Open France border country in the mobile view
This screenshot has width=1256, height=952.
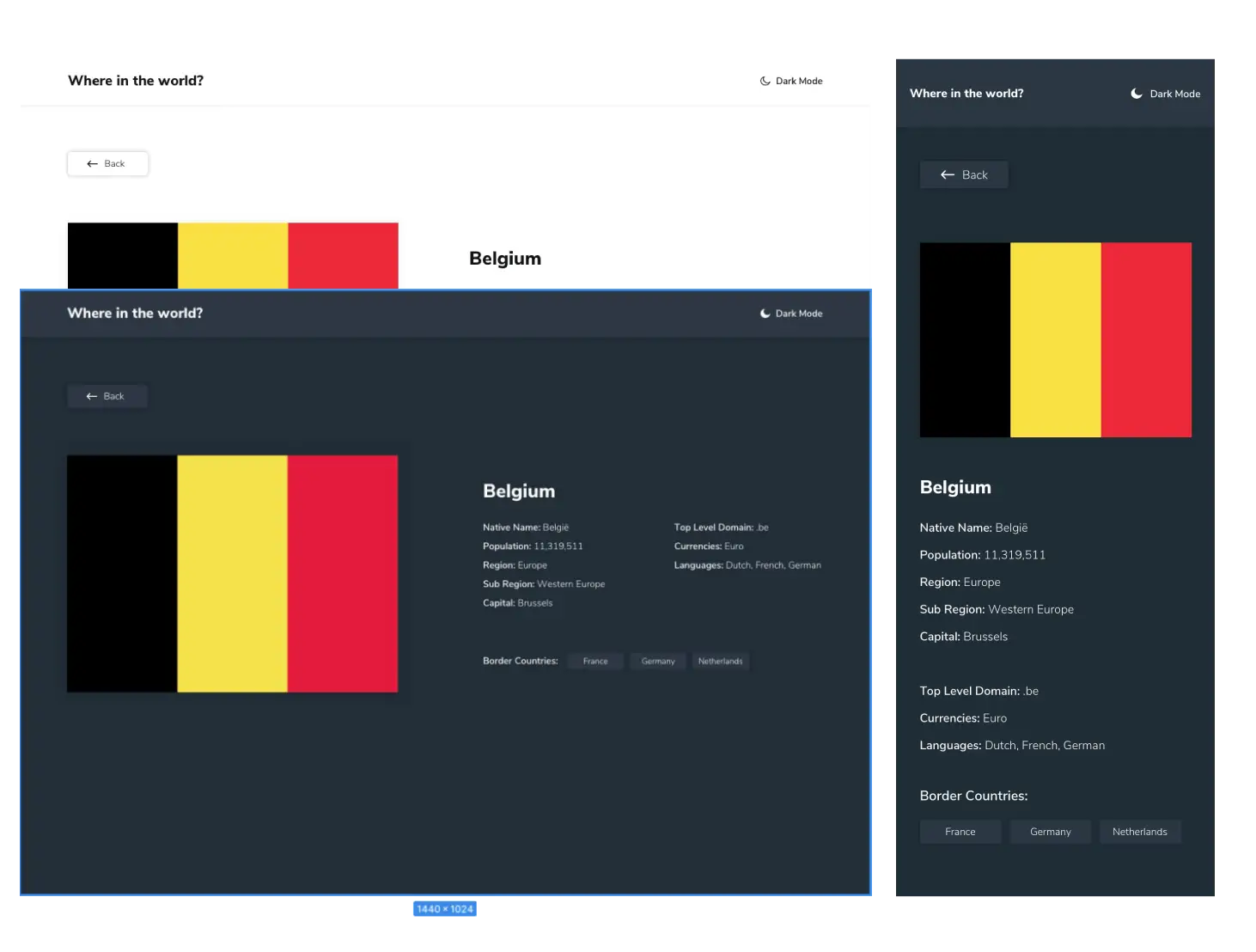[960, 832]
